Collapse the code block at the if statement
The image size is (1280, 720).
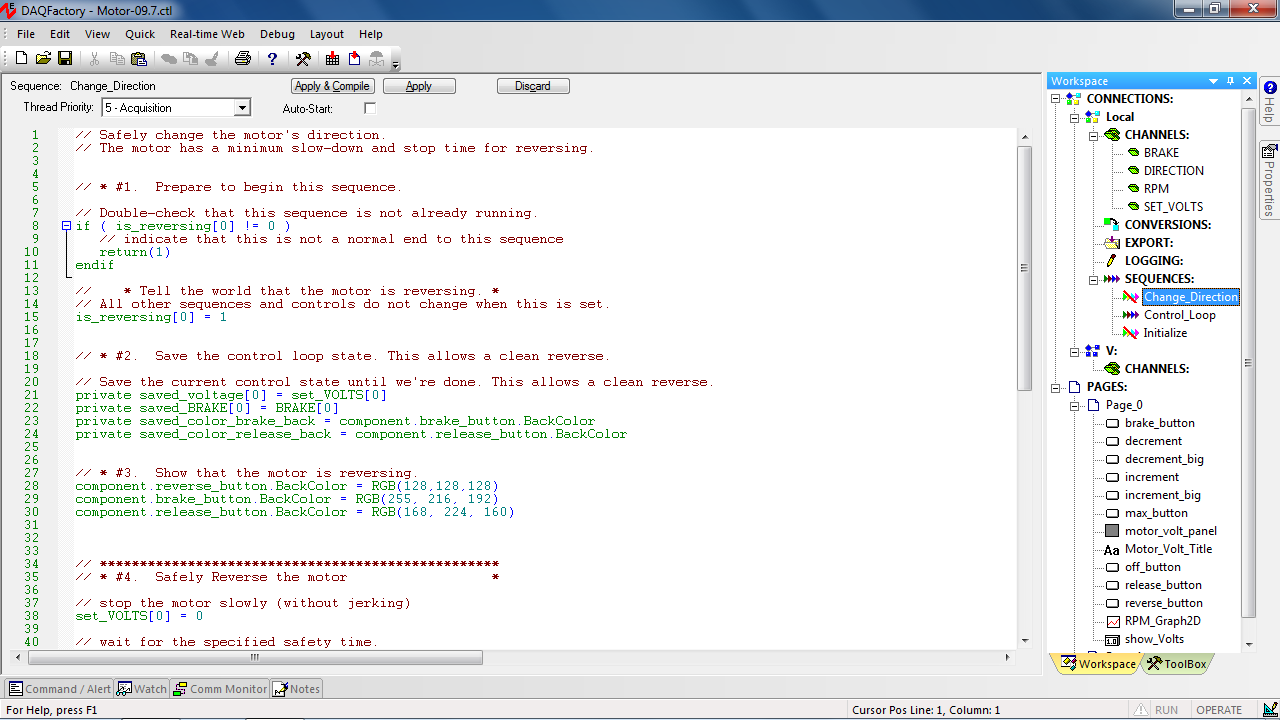[x=67, y=226]
